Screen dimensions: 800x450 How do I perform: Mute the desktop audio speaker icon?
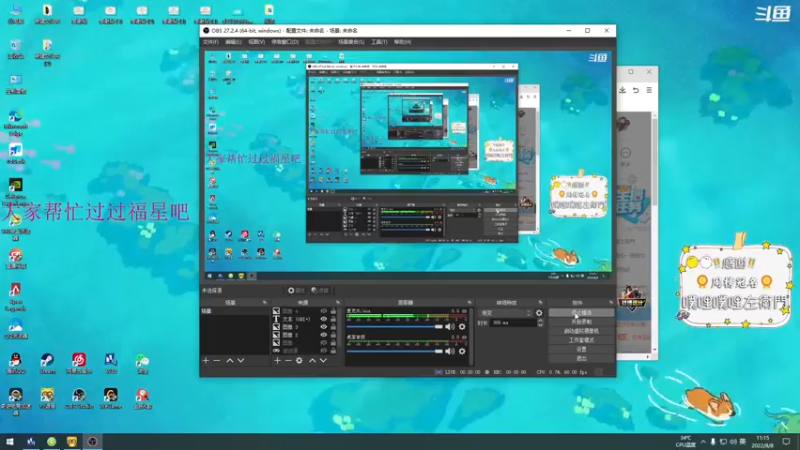(x=449, y=351)
